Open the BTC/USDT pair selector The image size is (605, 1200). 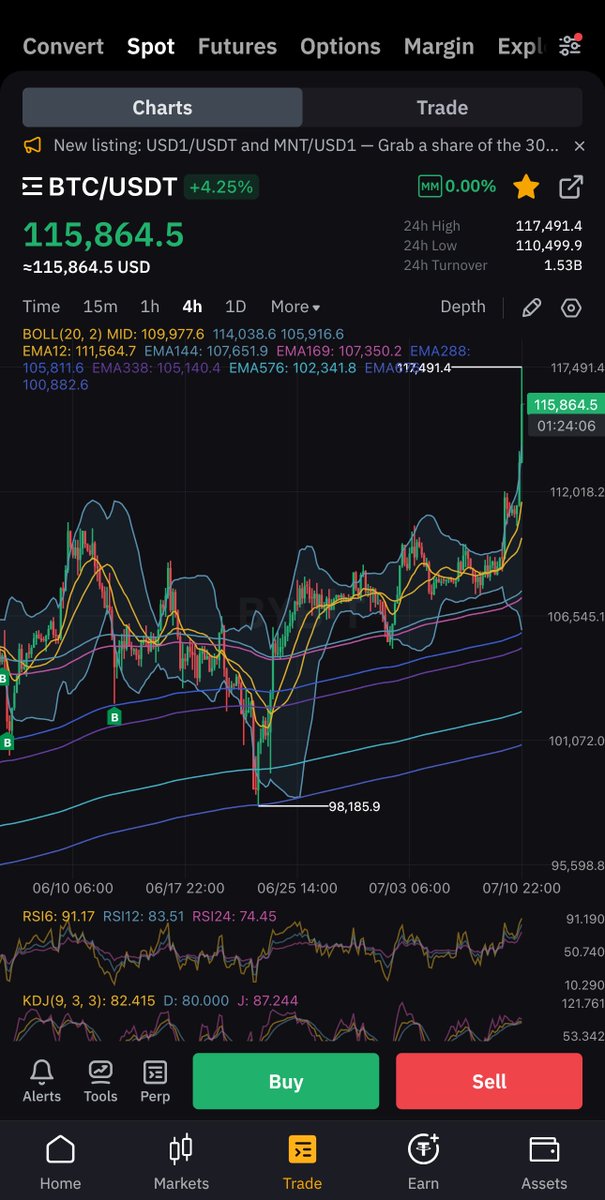point(100,186)
